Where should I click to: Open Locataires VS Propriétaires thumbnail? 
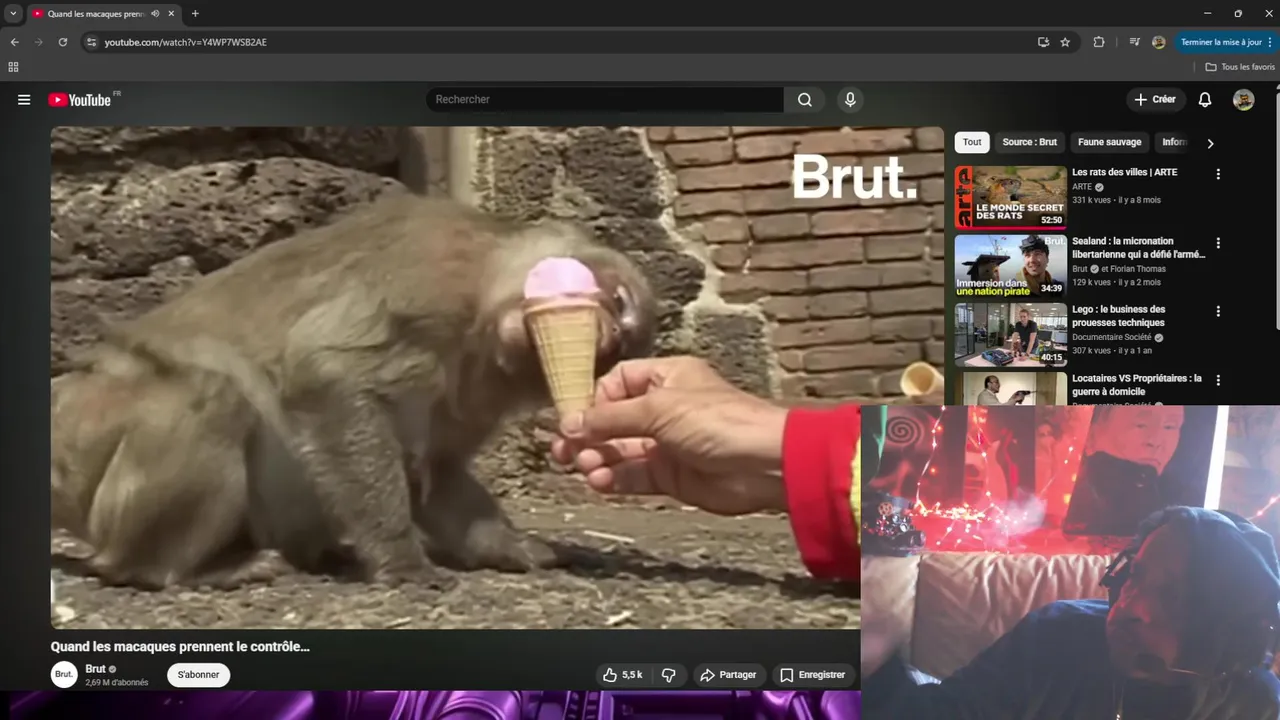click(x=1010, y=388)
